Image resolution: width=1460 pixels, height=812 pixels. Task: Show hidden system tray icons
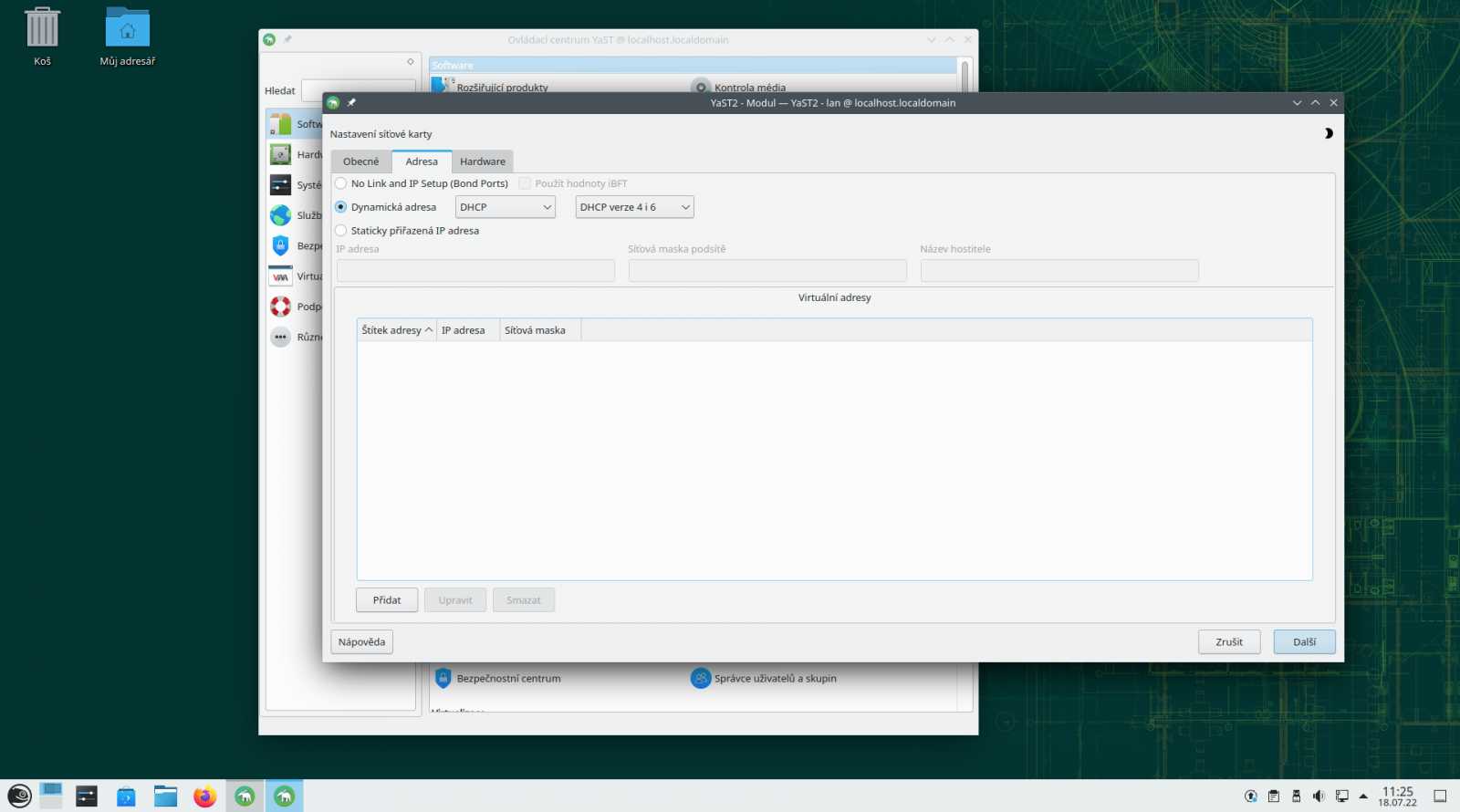pos(1363,796)
